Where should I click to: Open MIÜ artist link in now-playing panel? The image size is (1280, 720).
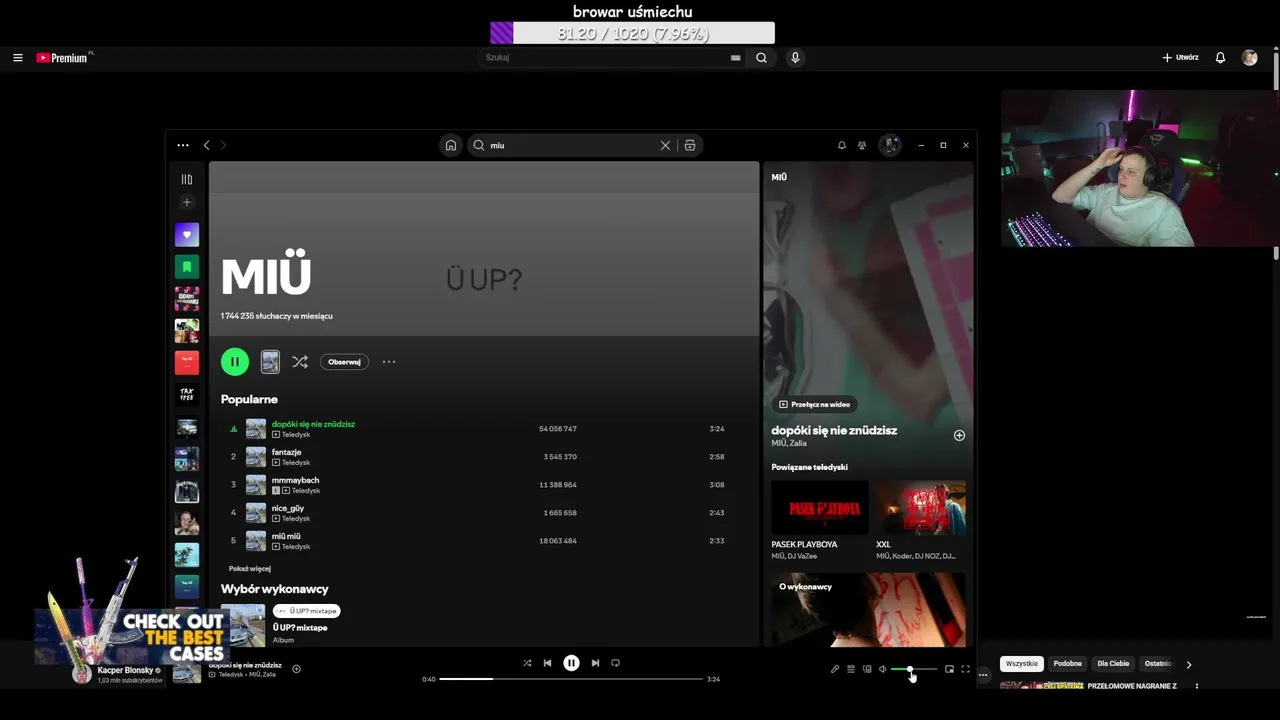click(778, 443)
